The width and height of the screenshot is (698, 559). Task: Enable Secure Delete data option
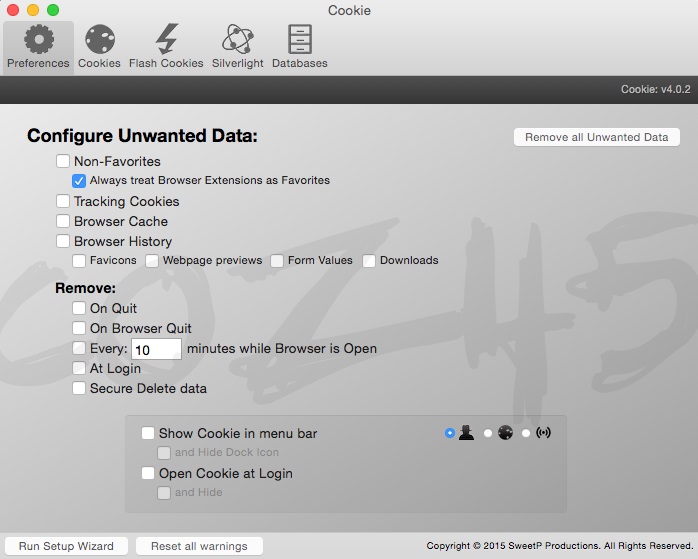pyautogui.click(x=79, y=388)
